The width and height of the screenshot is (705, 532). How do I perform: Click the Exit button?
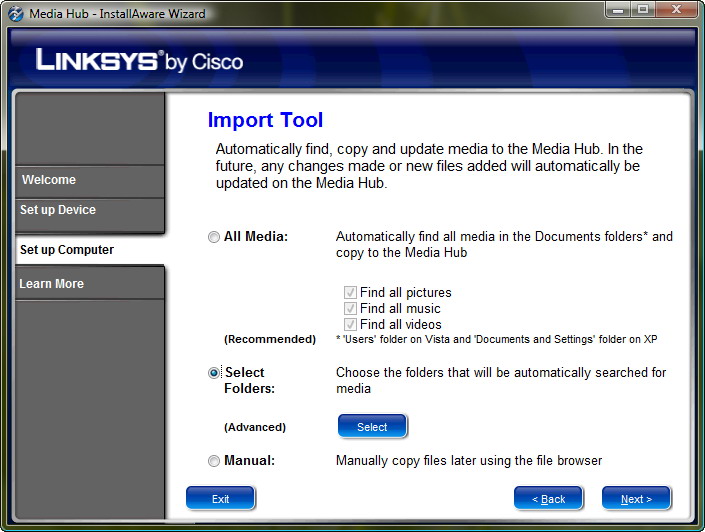tap(220, 499)
